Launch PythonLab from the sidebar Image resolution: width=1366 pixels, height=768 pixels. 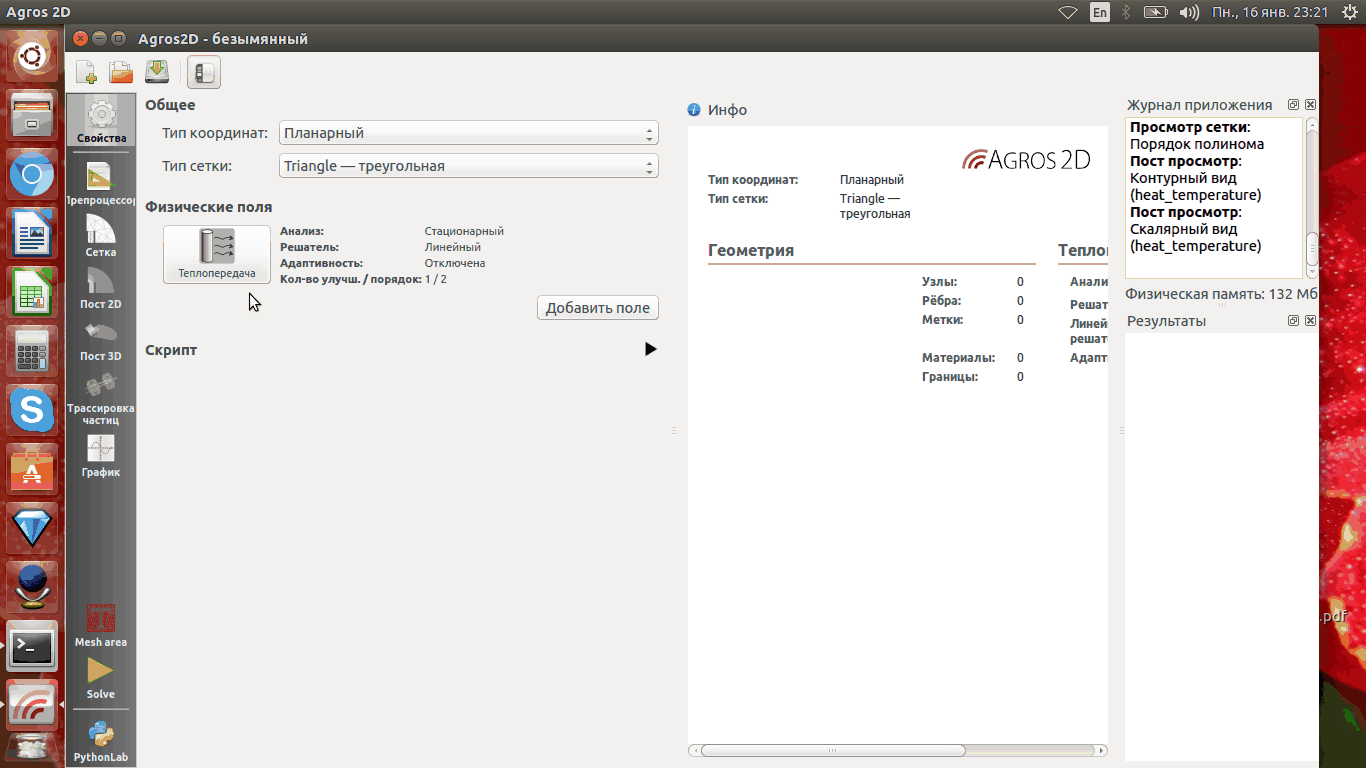pos(101,741)
